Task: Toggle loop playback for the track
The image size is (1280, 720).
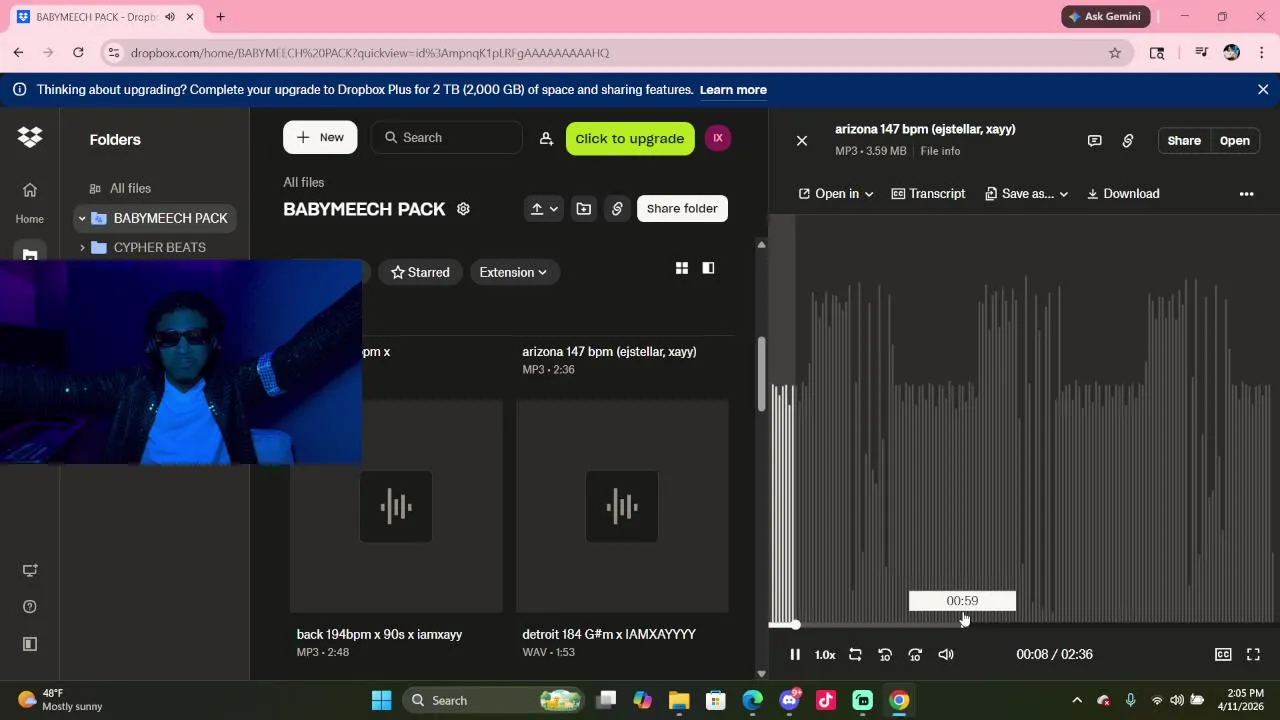Action: tap(855, 654)
